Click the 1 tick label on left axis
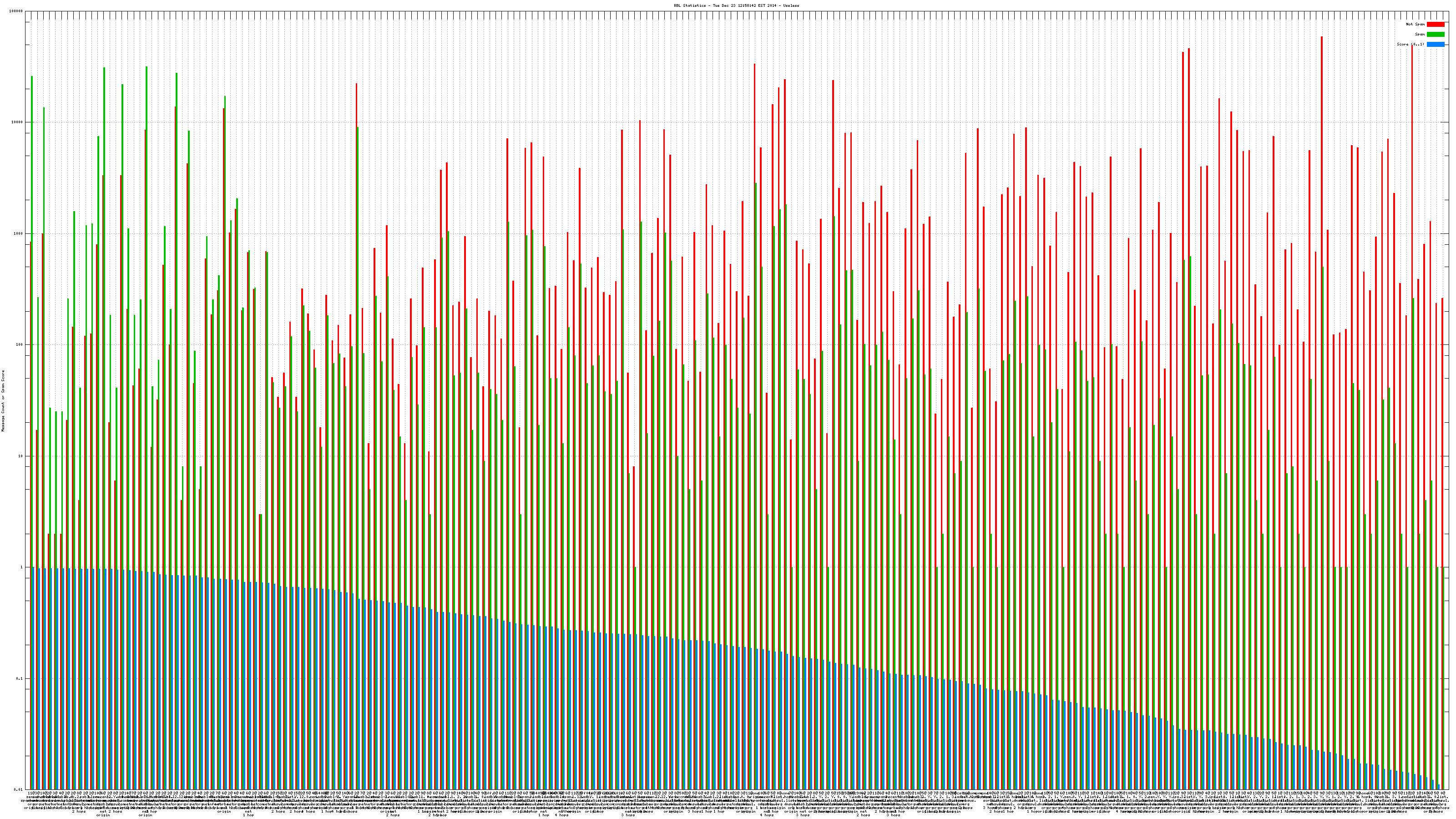 point(21,567)
